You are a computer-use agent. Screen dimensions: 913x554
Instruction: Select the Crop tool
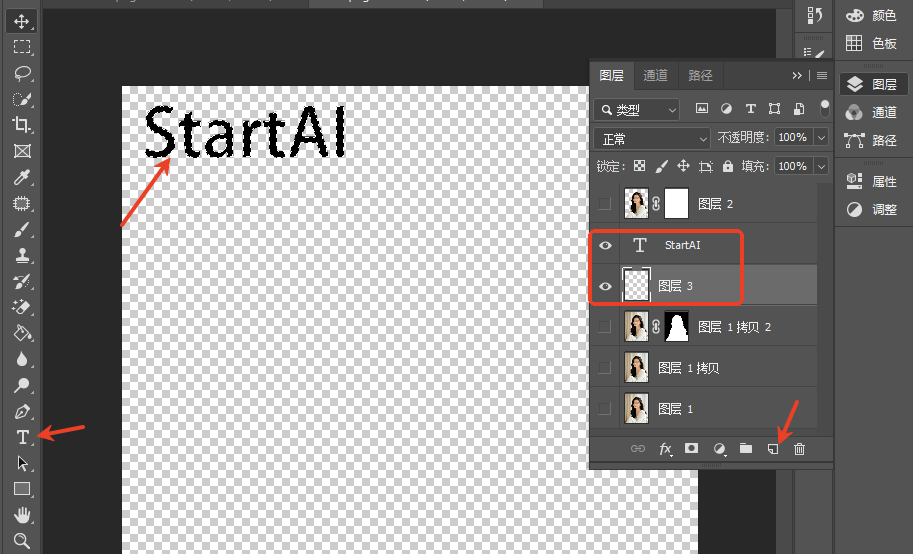point(22,125)
